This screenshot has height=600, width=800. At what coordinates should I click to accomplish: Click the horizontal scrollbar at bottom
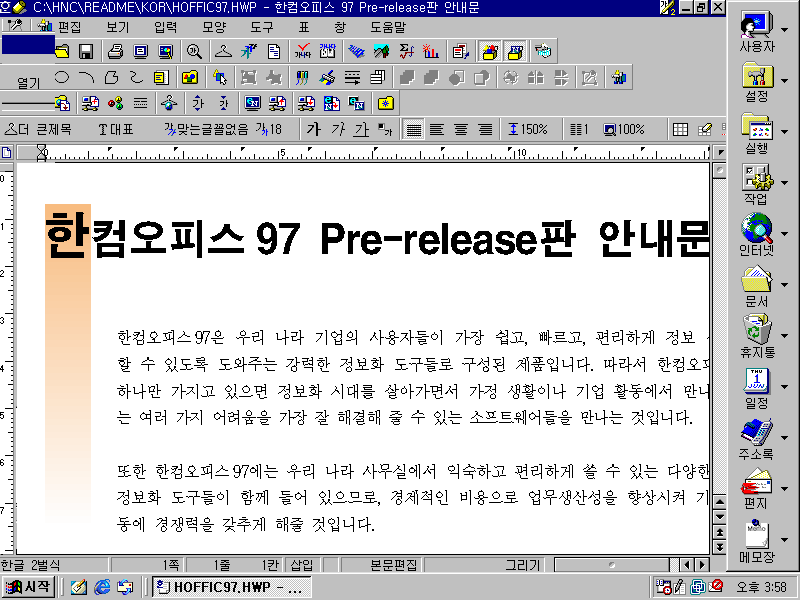point(612,565)
